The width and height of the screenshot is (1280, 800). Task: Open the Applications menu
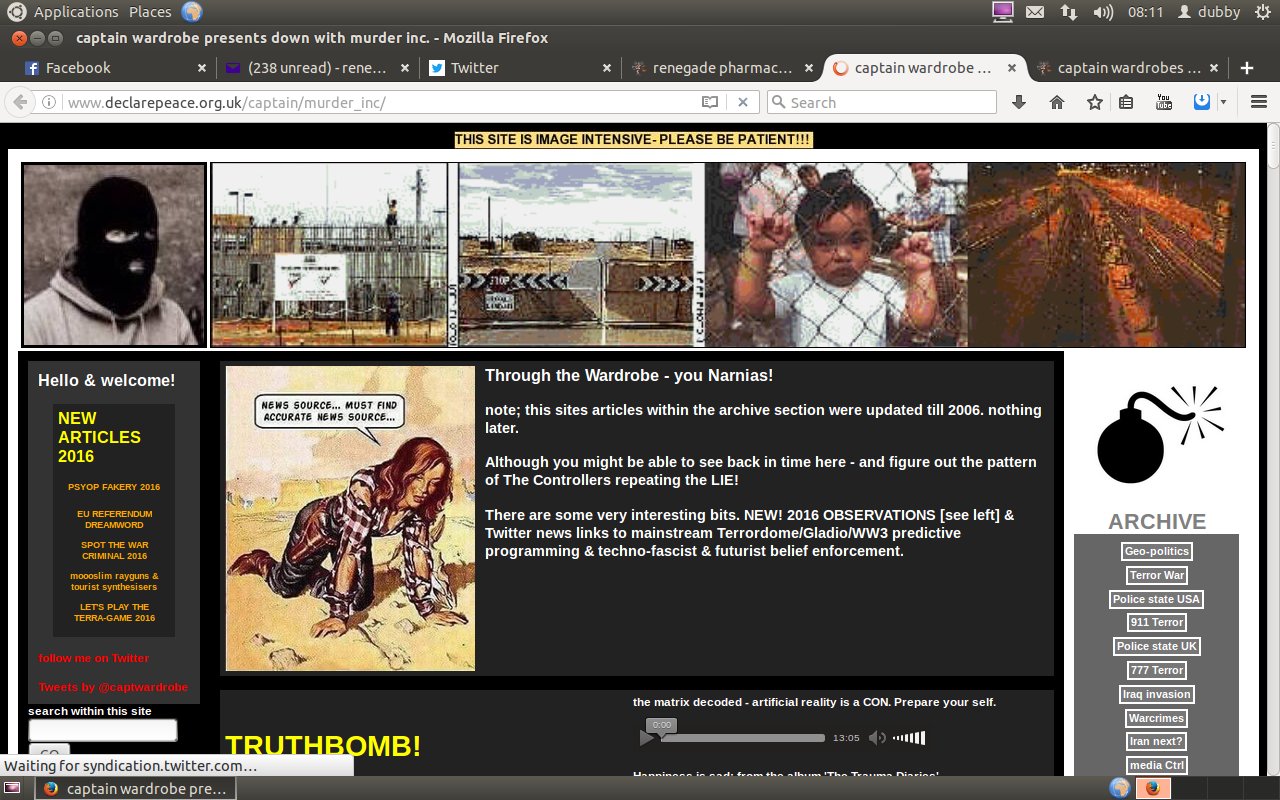[x=76, y=12]
